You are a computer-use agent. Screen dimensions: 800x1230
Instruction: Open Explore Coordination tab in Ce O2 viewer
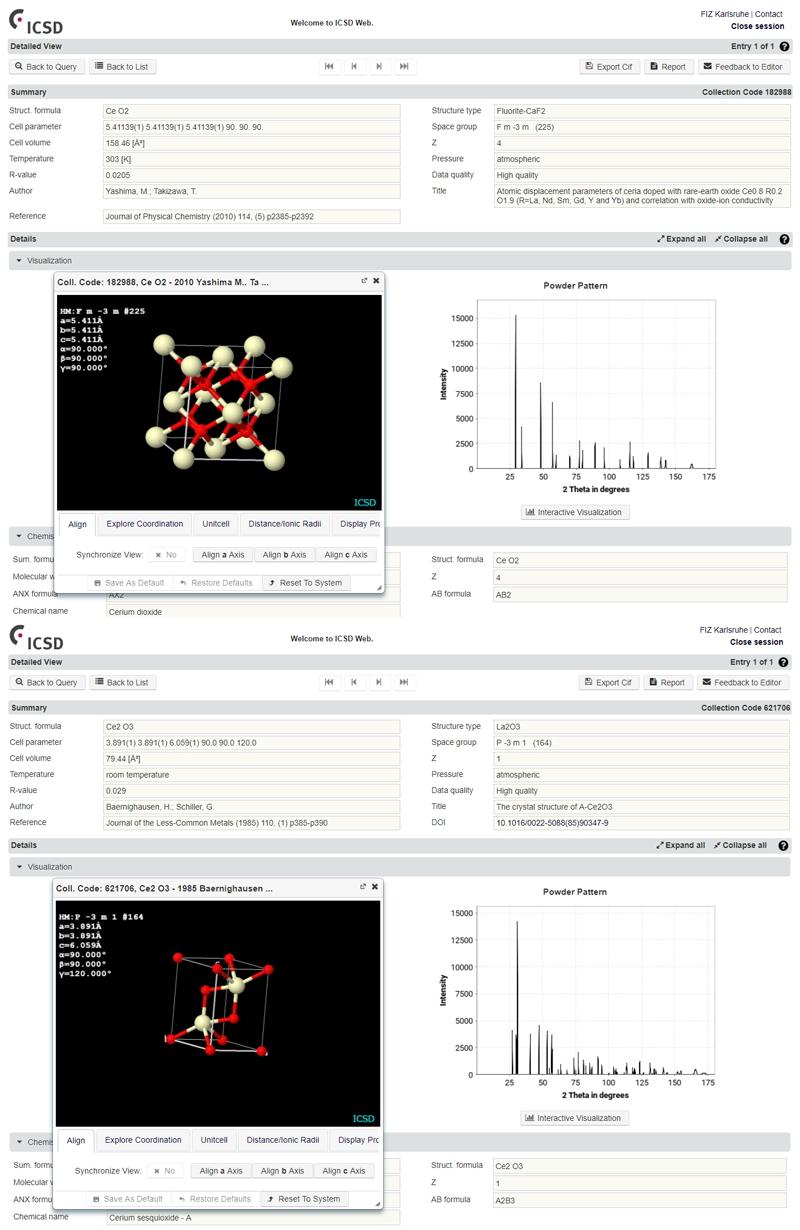pyautogui.click(x=145, y=524)
